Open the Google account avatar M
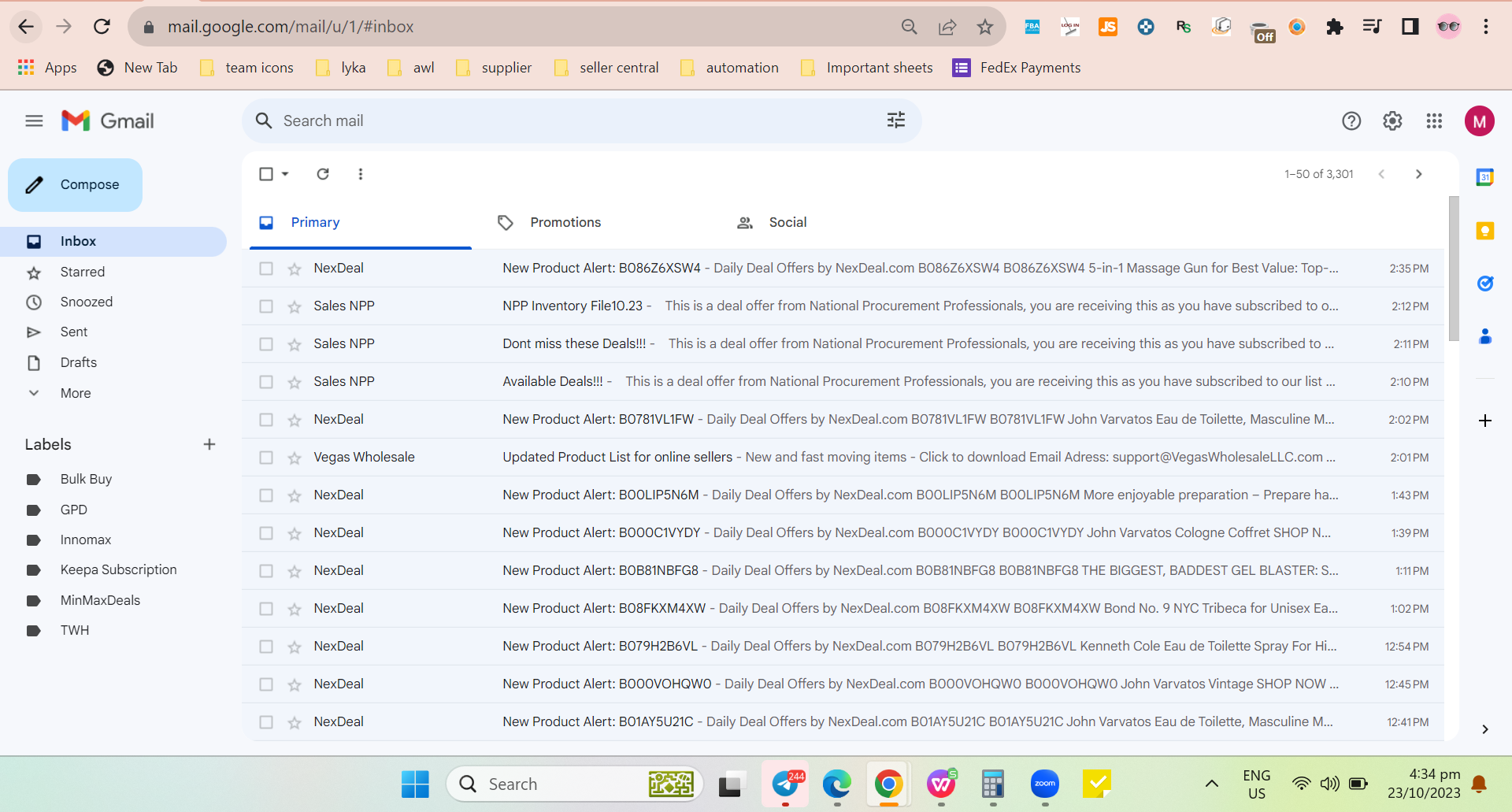This screenshot has width=1512, height=812. pos(1480,121)
